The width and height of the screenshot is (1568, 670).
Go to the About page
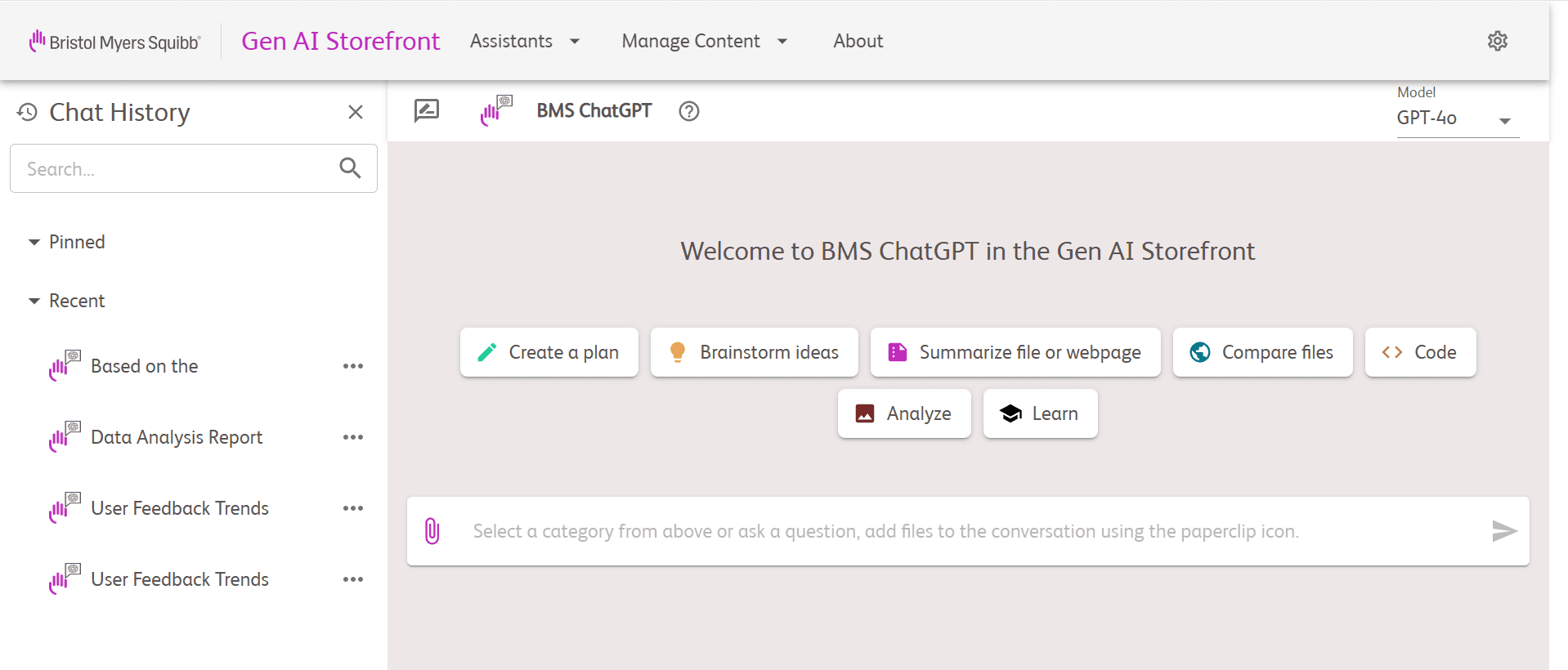click(858, 41)
